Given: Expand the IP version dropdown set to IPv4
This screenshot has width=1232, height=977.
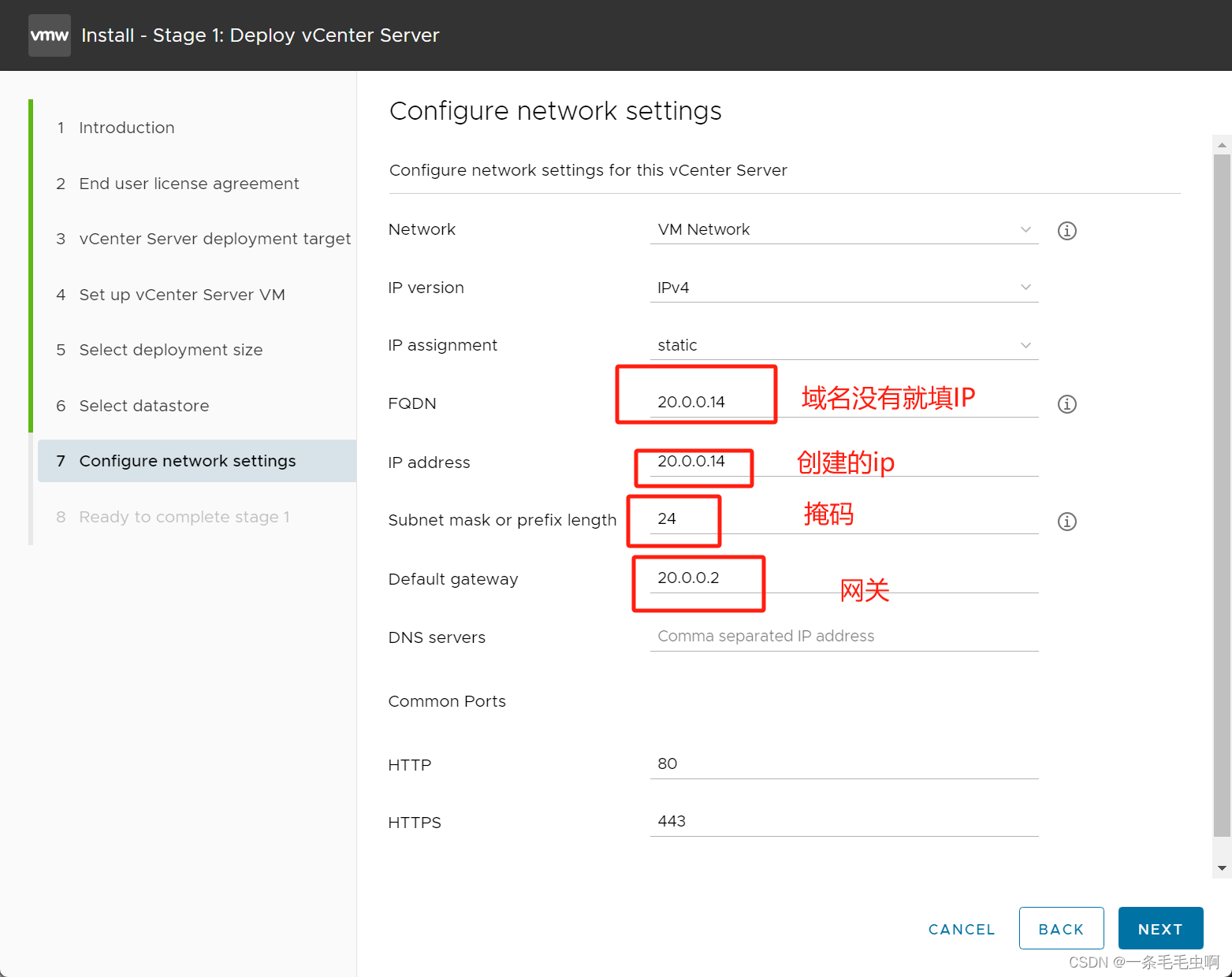Looking at the screenshot, I should [x=844, y=288].
